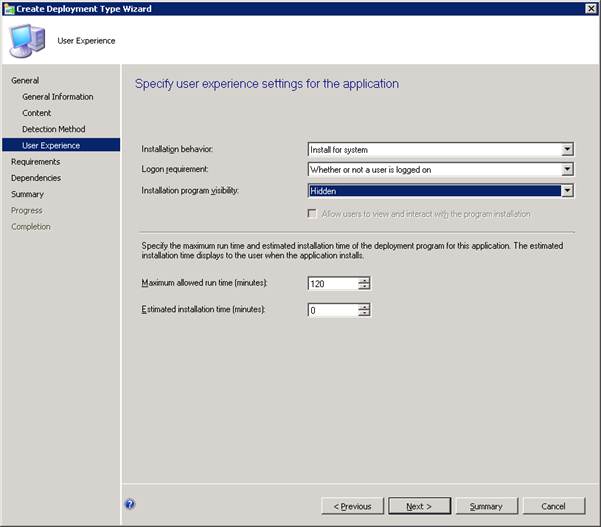Viewport: 601px width, 527px height.
Task: Click the Estimated installation time input field
Action: click(332, 310)
